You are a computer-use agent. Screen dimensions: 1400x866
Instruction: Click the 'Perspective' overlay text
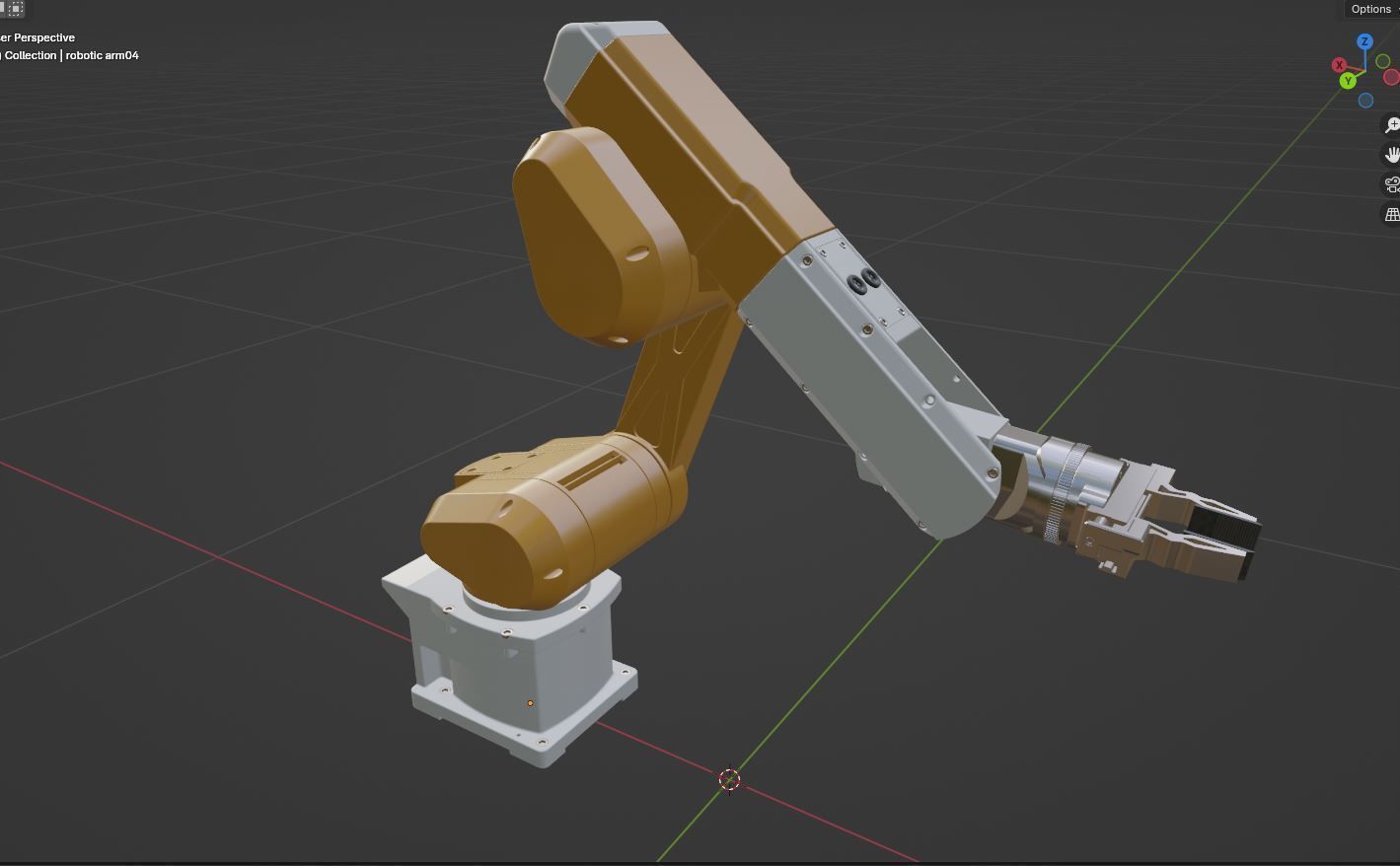(x=44, y=37)
